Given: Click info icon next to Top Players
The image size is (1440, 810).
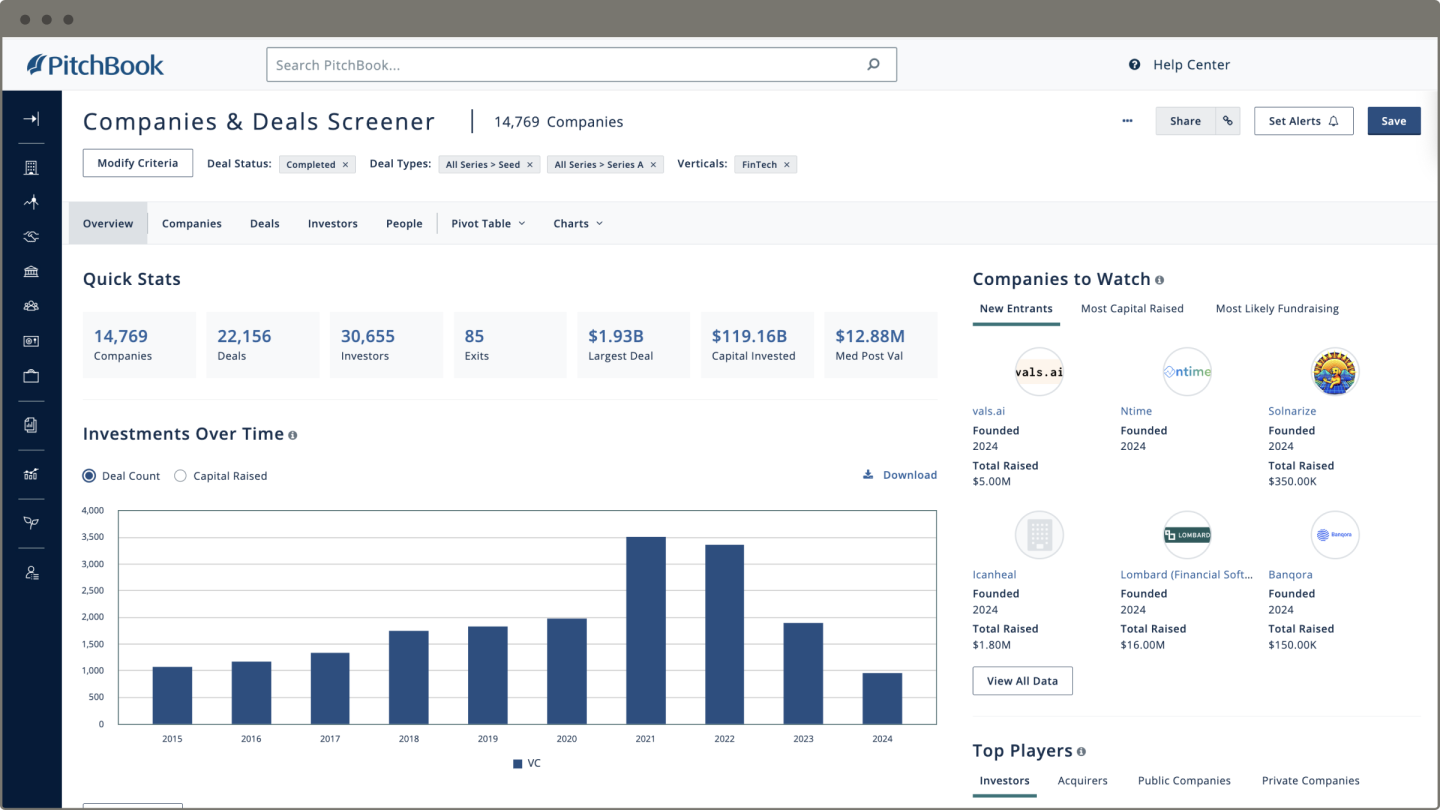Looking at the screenshot, I should pos(1081,751).
